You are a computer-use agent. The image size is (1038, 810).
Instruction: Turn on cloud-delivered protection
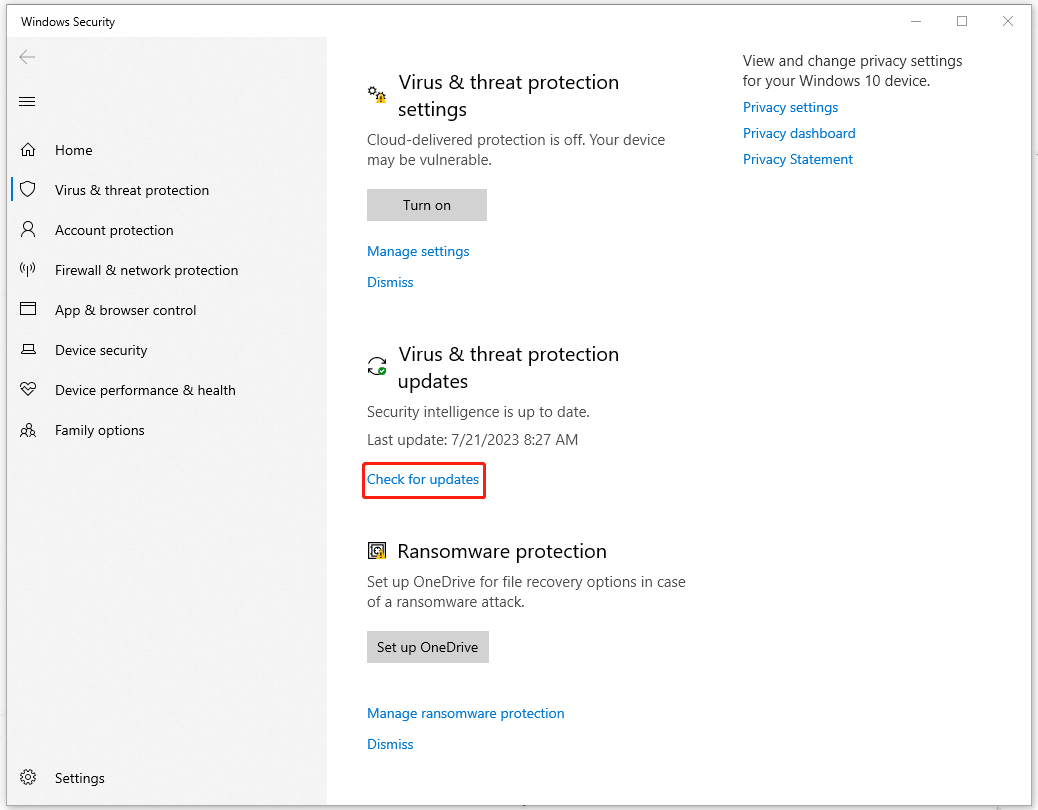(427, 205)
